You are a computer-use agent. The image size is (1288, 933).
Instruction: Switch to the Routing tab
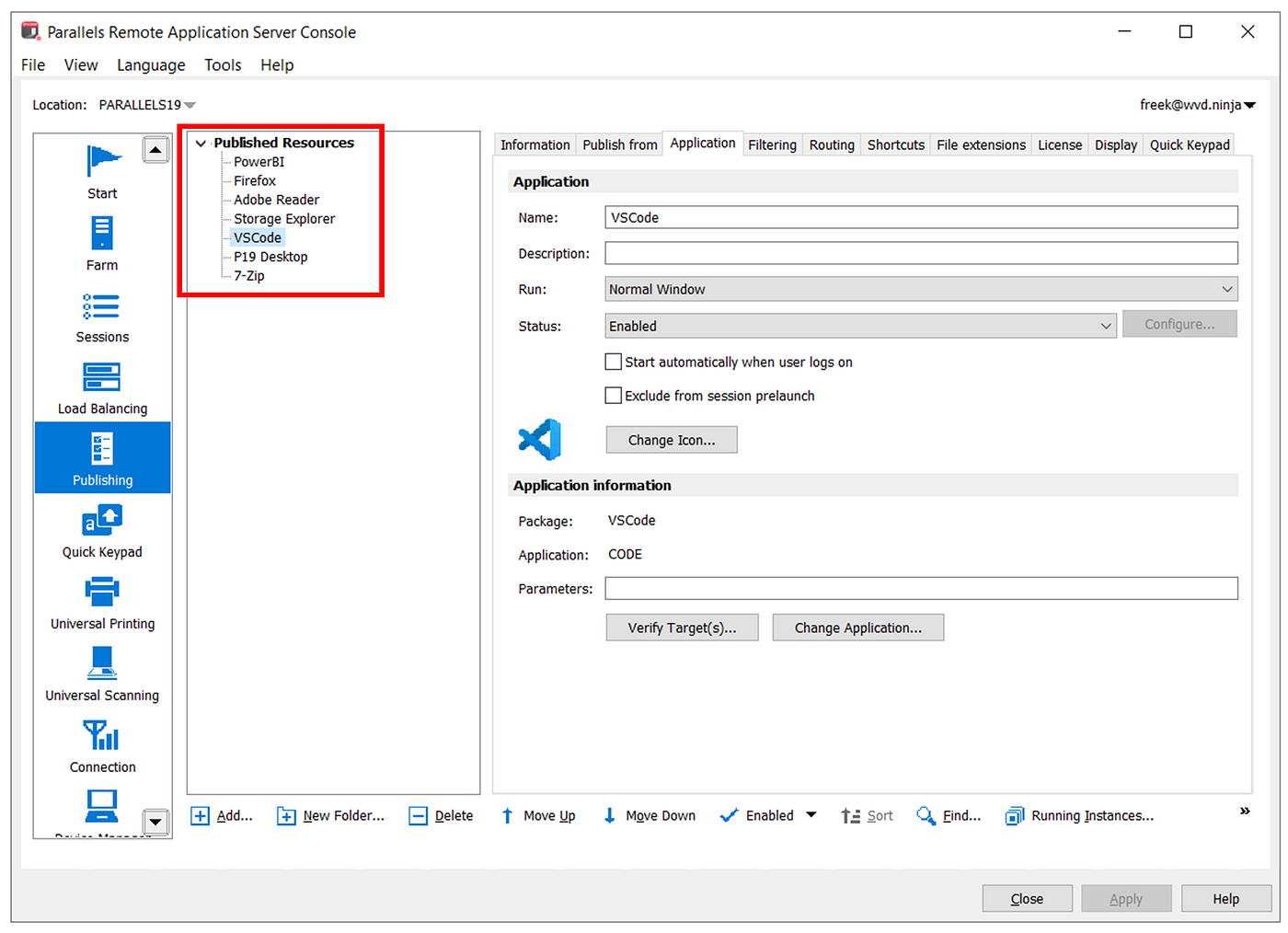pos(832,145)
